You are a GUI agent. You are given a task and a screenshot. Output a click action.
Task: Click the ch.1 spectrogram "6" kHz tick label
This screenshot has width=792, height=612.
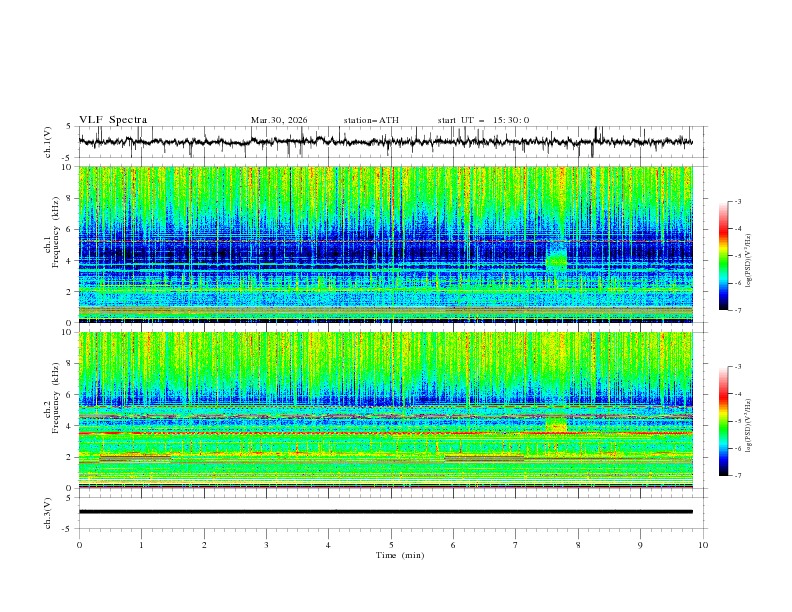click(70, 229)
